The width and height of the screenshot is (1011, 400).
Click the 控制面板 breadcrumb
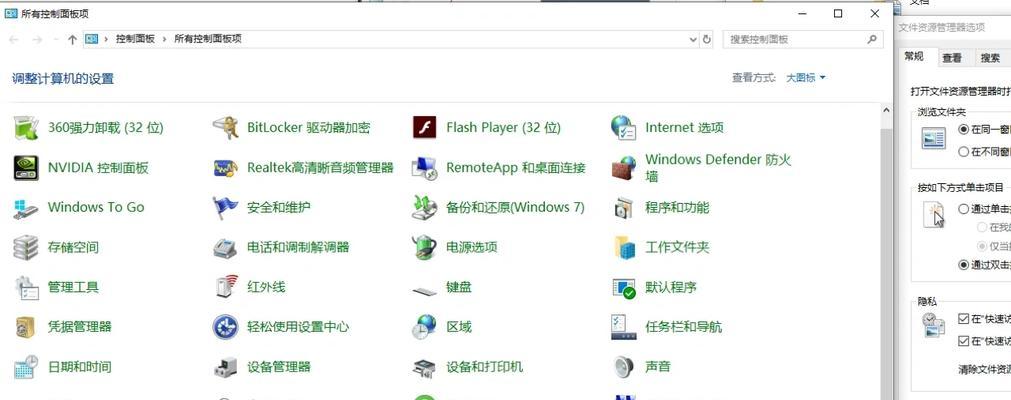135,39
